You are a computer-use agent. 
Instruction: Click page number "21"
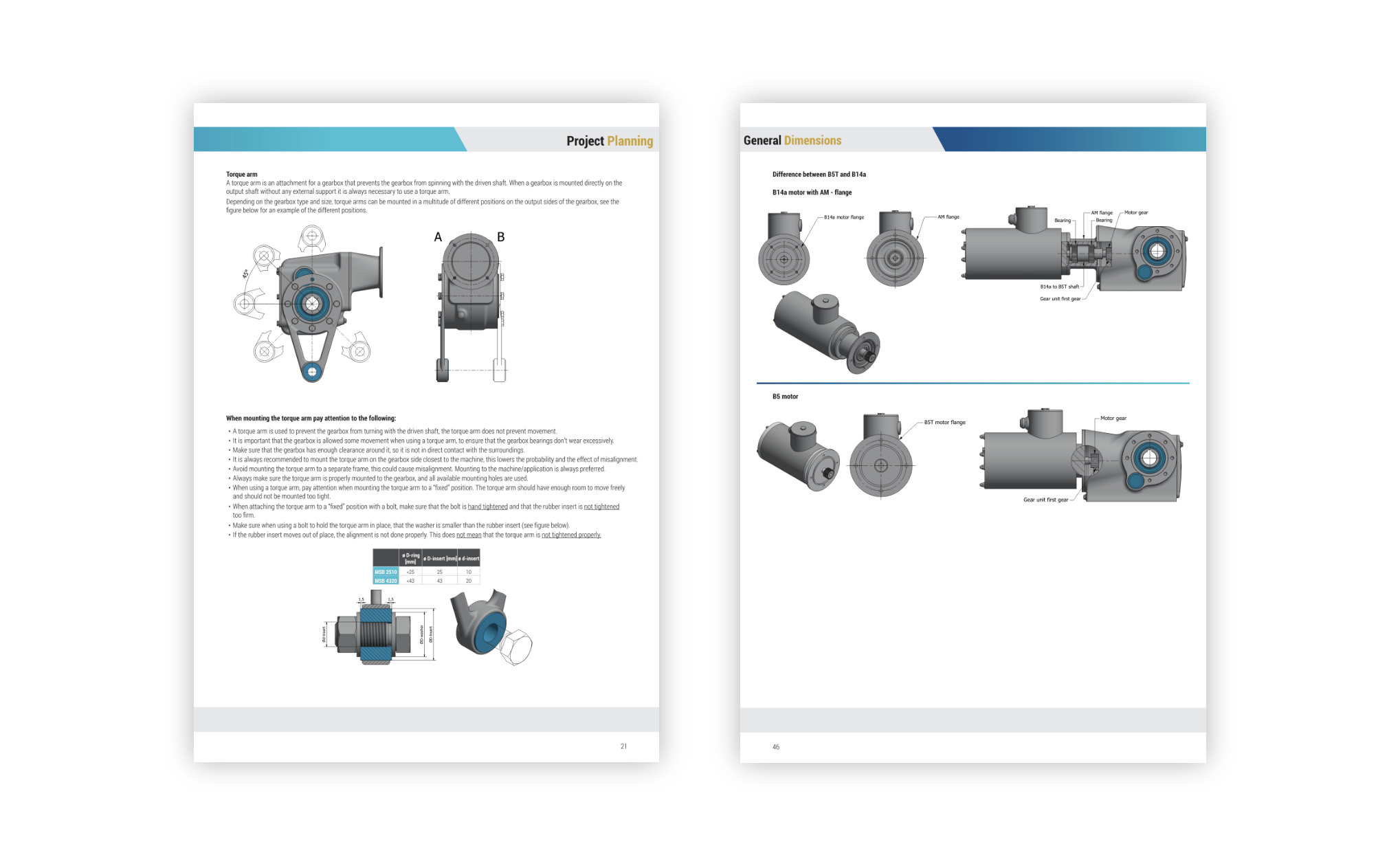coord(623,746)
